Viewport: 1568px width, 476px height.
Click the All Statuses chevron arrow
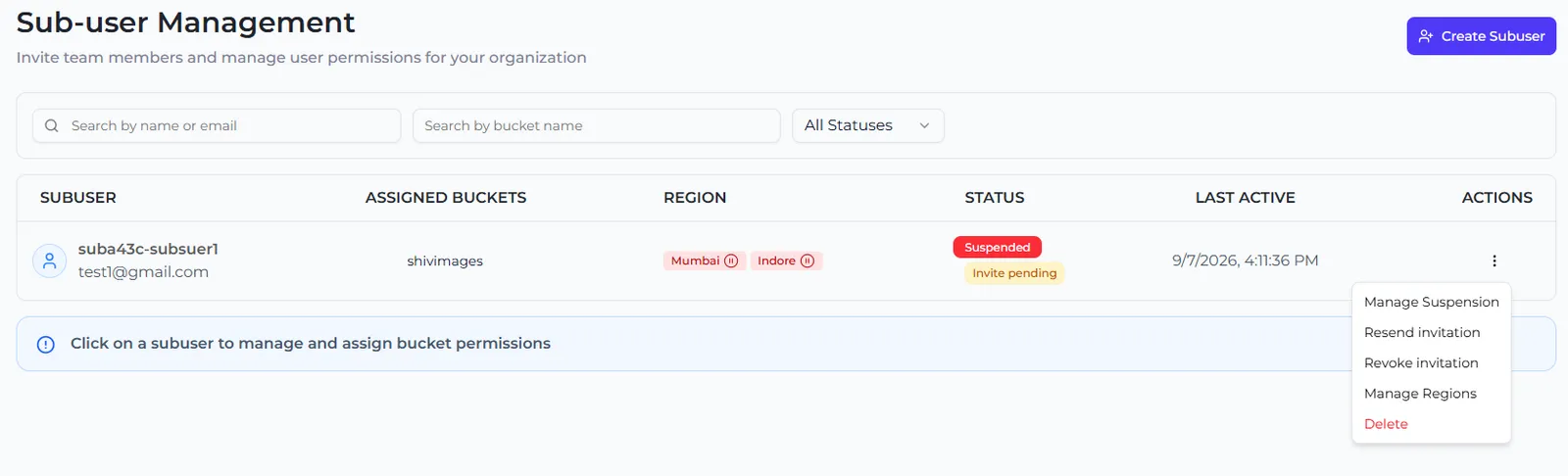[924, 125]
